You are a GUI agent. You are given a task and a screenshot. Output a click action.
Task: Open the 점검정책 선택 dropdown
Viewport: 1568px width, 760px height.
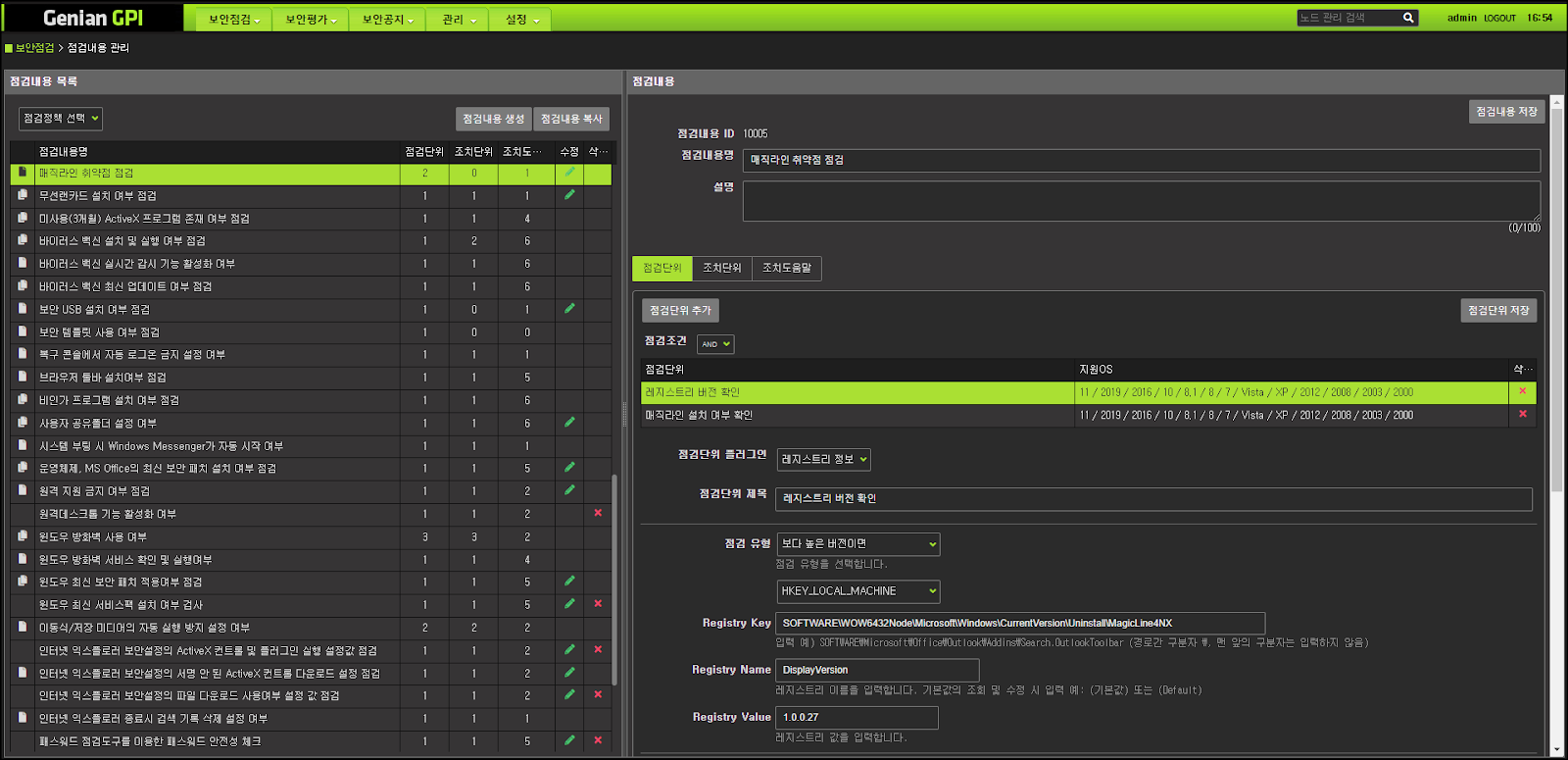[61, 119]
